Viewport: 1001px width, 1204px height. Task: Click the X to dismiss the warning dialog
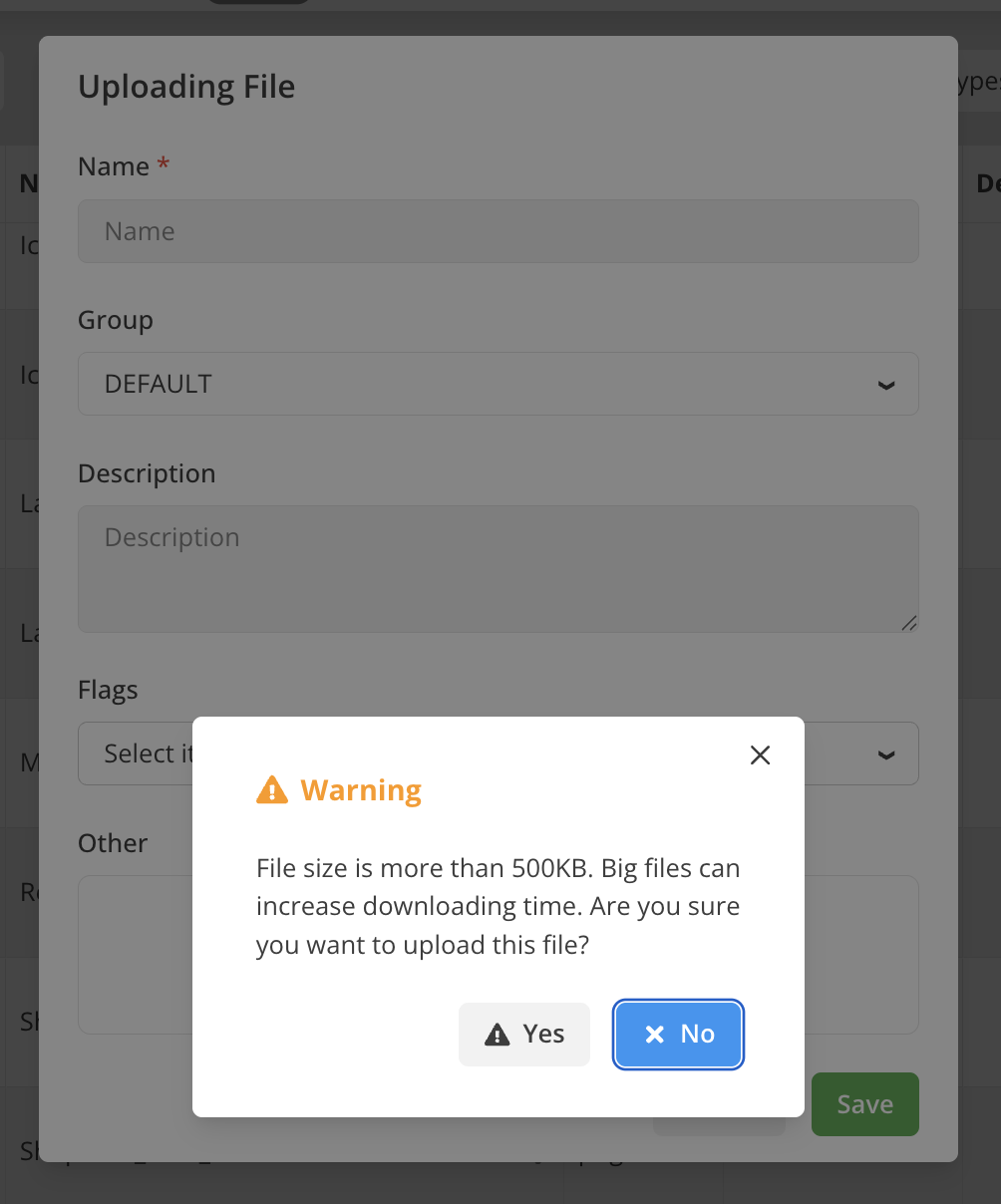pyautogui.click(x=760, y=754)
